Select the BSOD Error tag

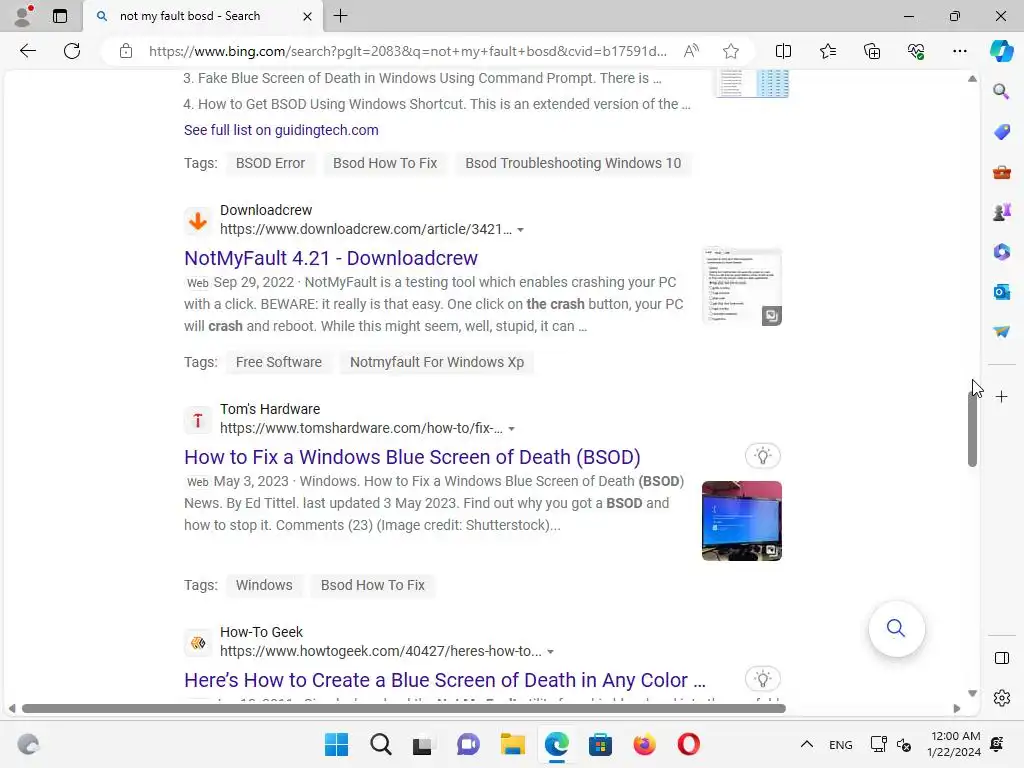(270, 163)
